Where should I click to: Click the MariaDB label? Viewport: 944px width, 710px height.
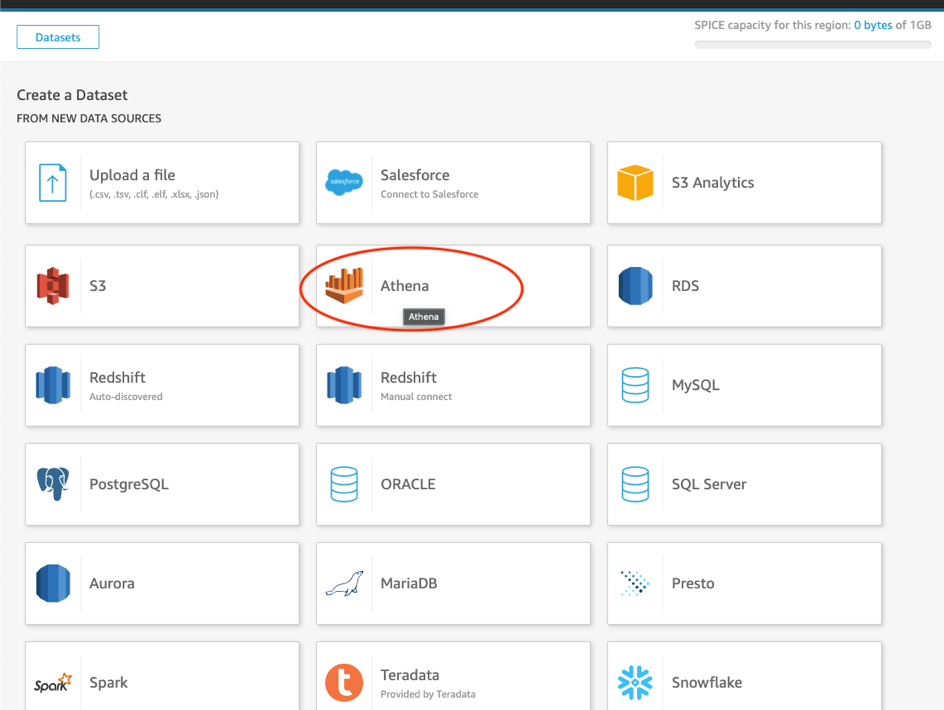tap(409, 584)
